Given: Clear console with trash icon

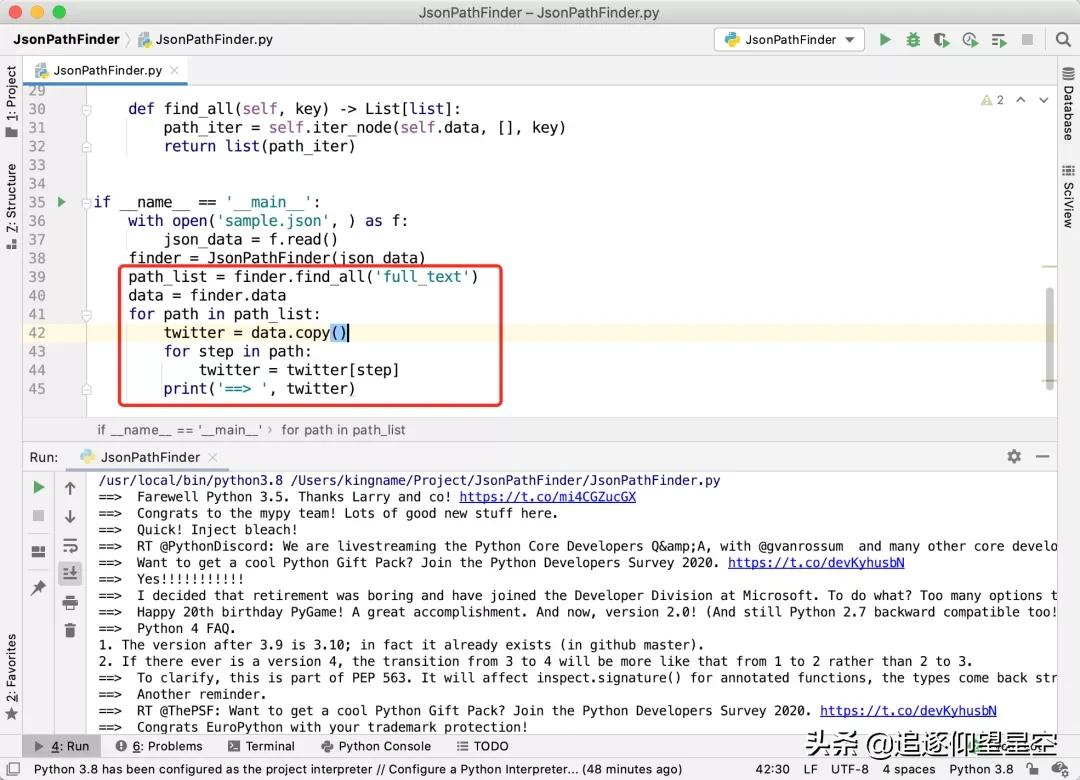Looking at the screenshot, I should point(70,630).
